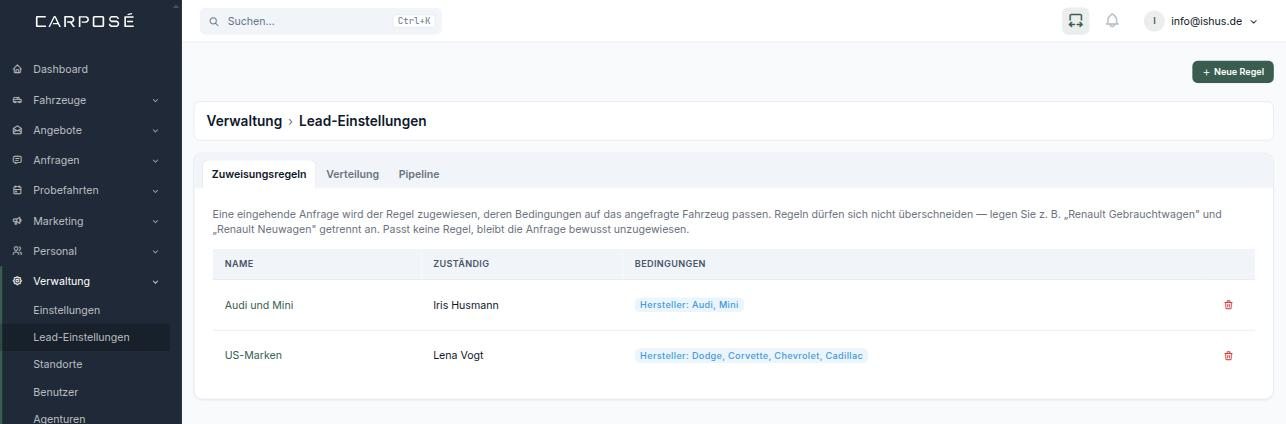Image resolution: width=1286 pixels, height=424 pixels.
Task: Click the Lena Vogt cell
Action: [x=458, y=355]
